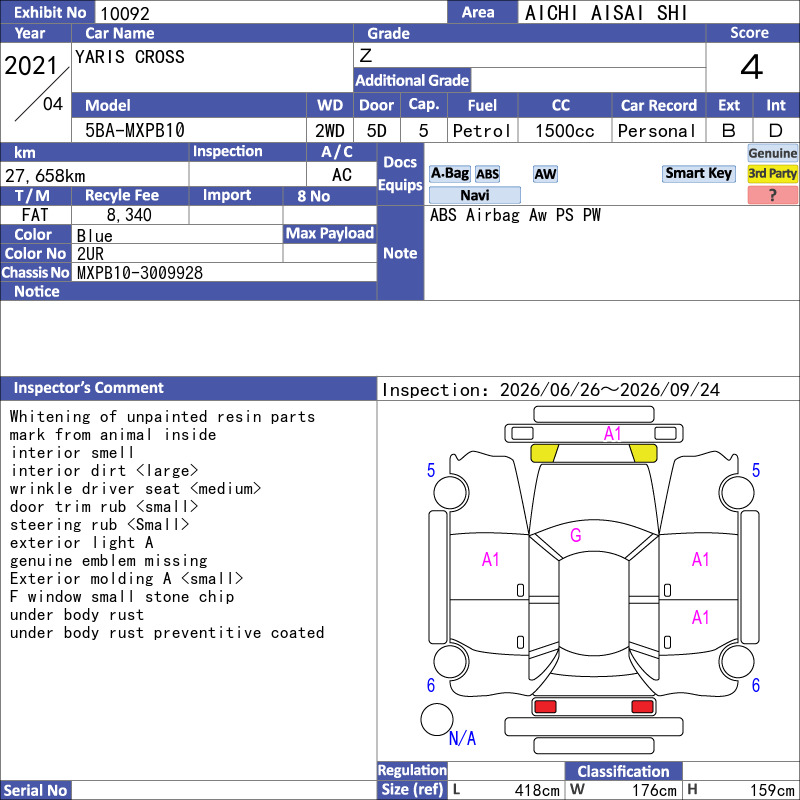Select the Genuine badge
The image size is (800, 800).
[x=772, y=153]
